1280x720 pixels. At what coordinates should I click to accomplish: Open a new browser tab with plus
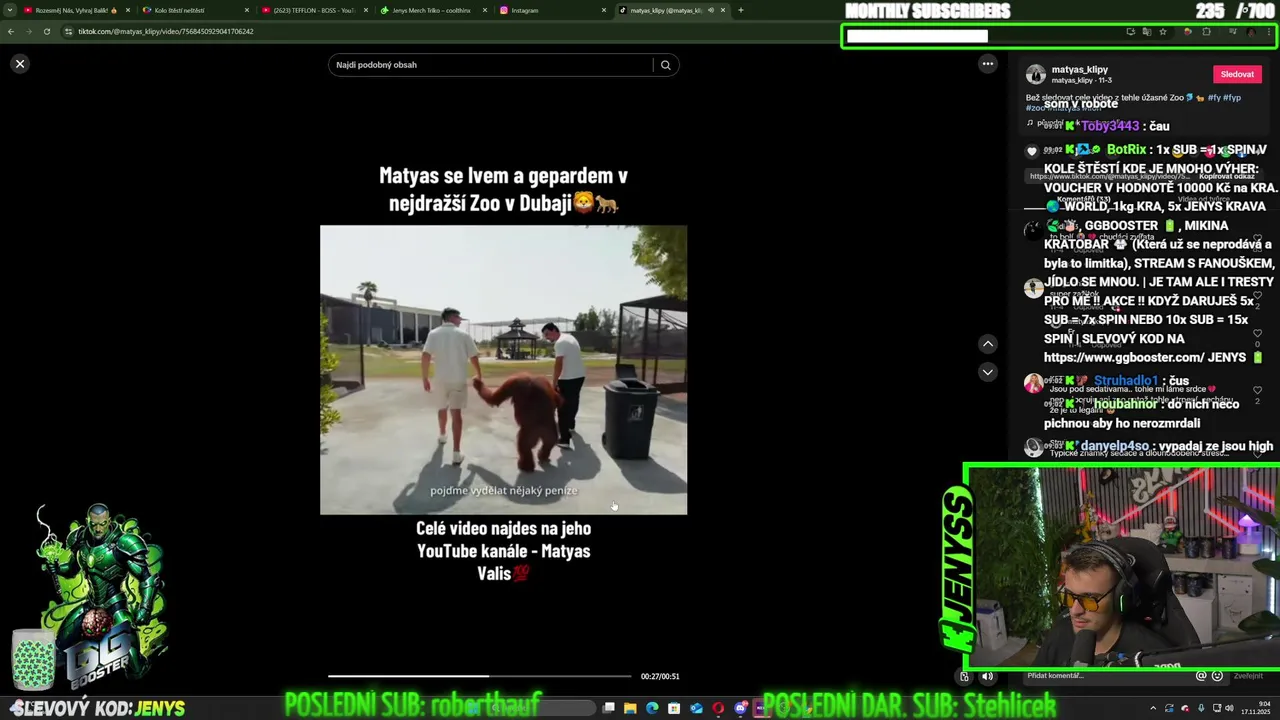pos(740,10)
